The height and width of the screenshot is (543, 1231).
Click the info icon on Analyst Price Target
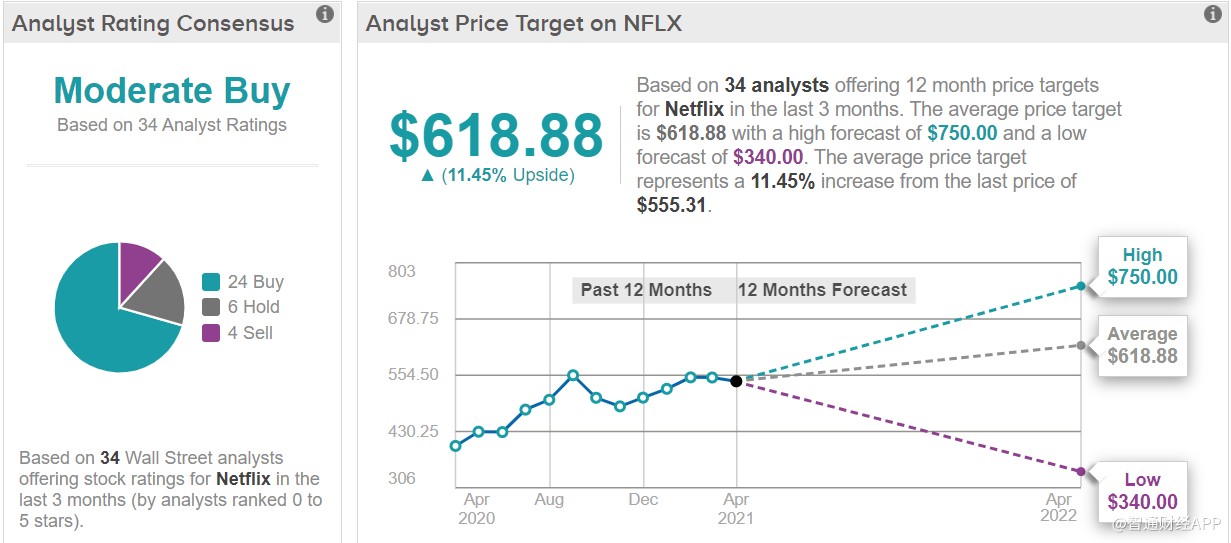pos(1213,14)
